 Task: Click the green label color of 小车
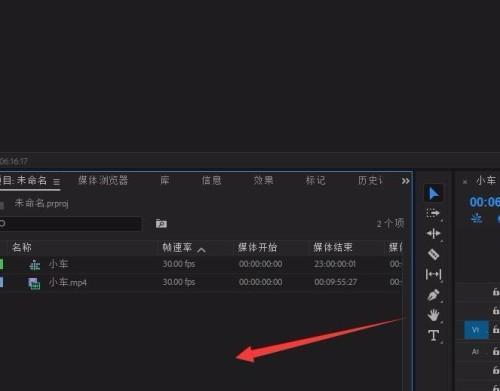[x=1, y=264]
